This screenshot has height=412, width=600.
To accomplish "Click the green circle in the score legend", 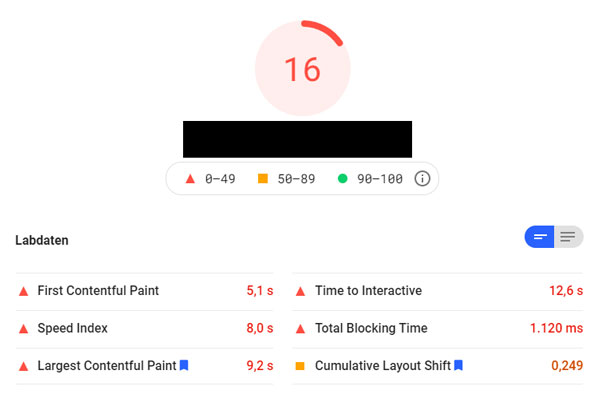I will (342, 179).
